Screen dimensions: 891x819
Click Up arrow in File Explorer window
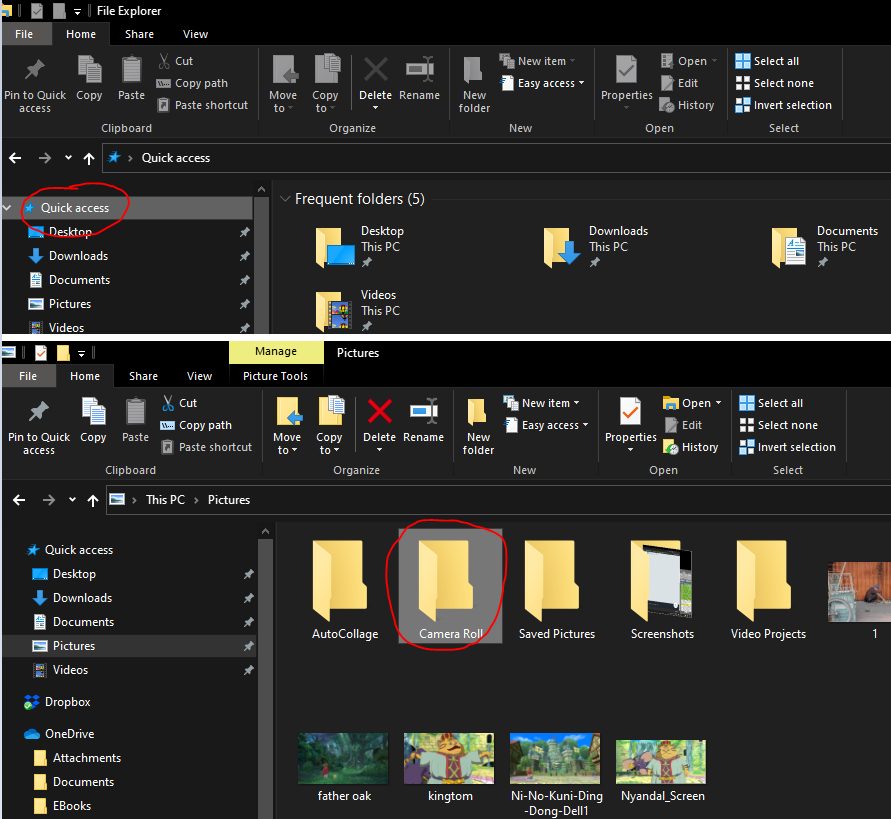[89, 158]
